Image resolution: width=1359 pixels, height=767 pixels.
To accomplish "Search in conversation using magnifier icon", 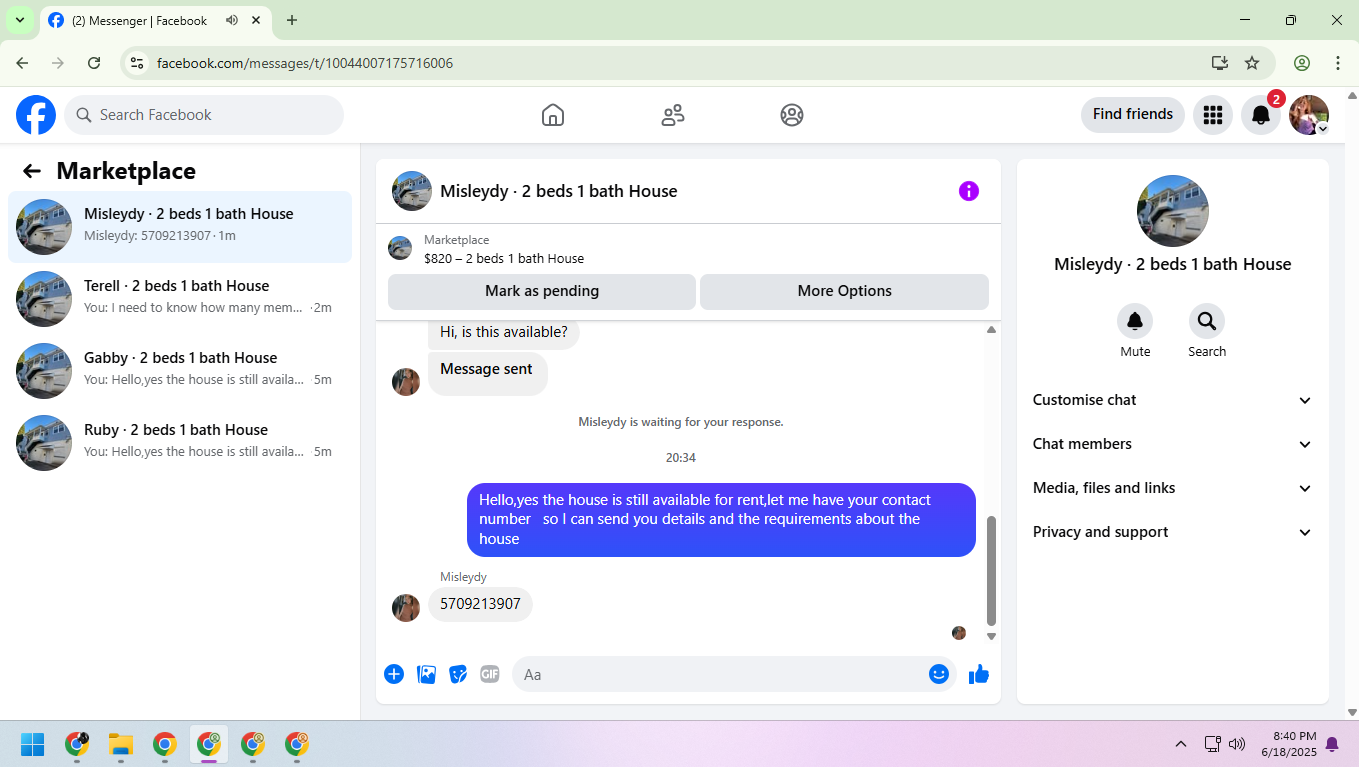I will [x=1207, y=321].
